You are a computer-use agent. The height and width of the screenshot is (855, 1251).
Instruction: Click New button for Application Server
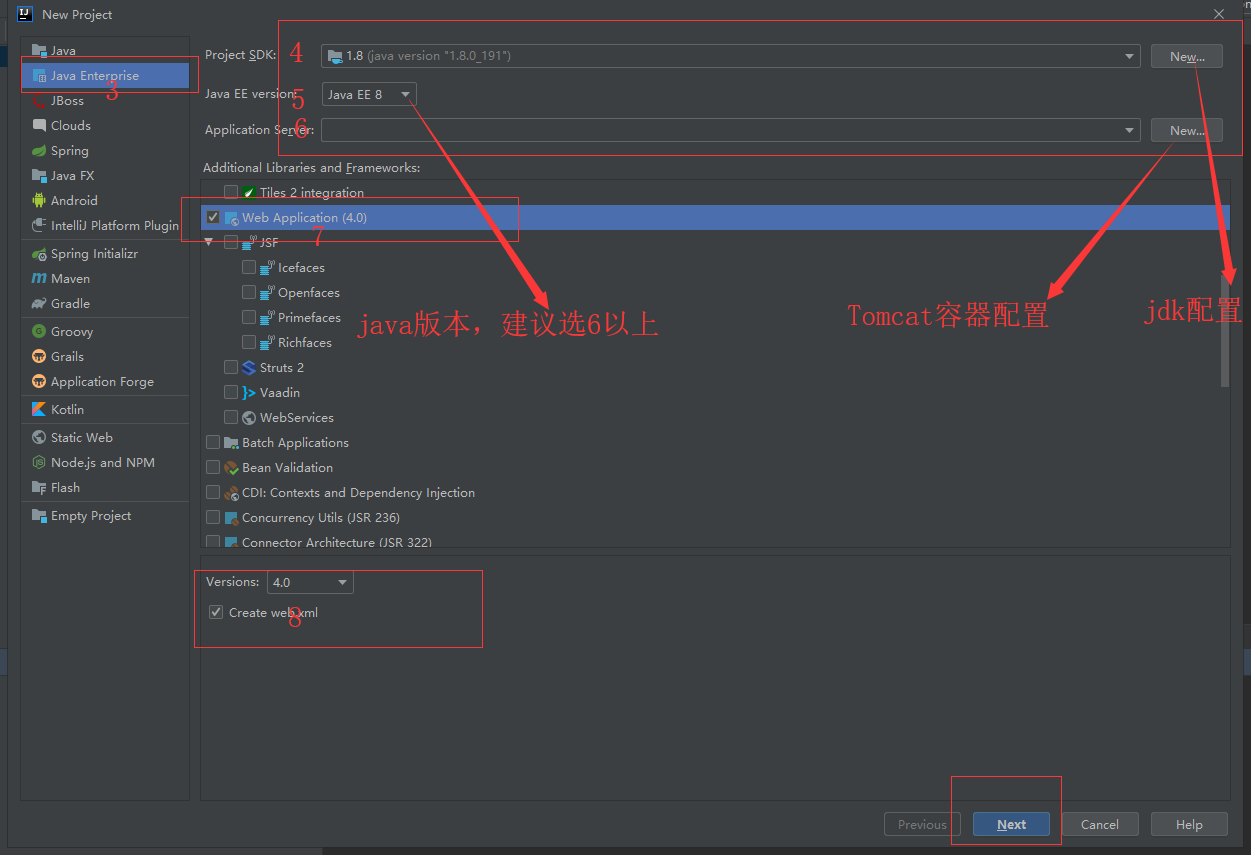(1186, 130)
